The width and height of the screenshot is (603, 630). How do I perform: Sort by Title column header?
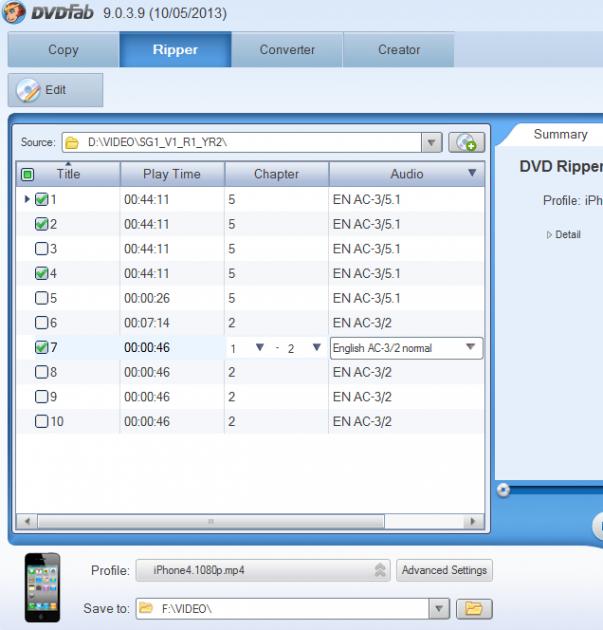[x=68, y=174]
